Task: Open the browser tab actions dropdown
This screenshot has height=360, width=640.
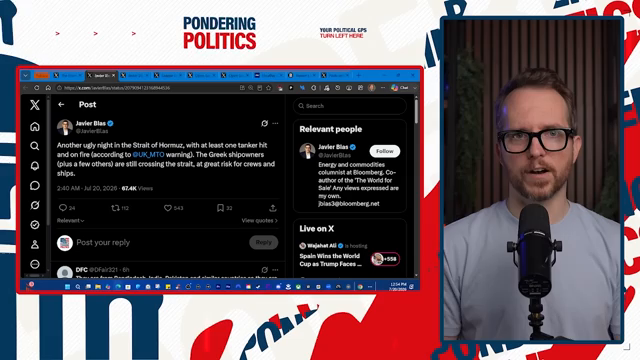Action: 26,76
